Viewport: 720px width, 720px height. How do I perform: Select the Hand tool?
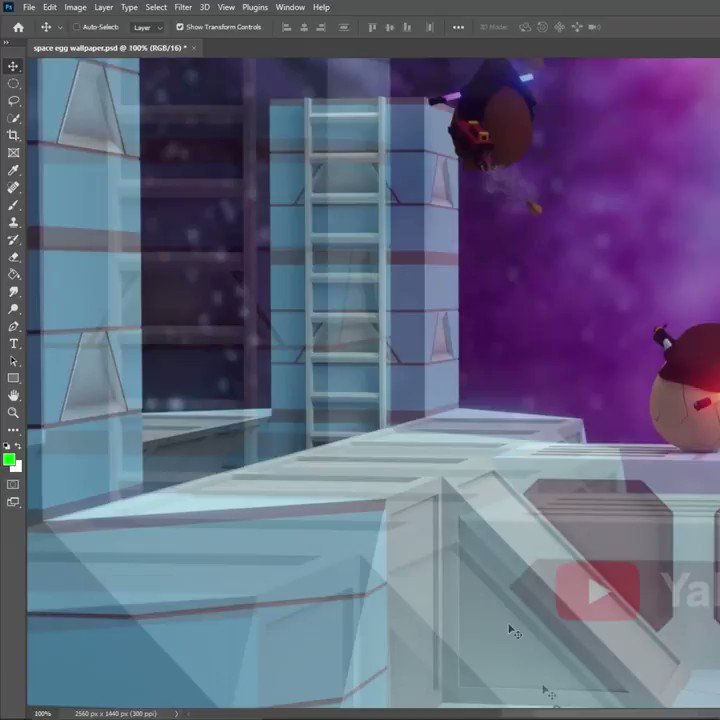click(x=13, y=395)
